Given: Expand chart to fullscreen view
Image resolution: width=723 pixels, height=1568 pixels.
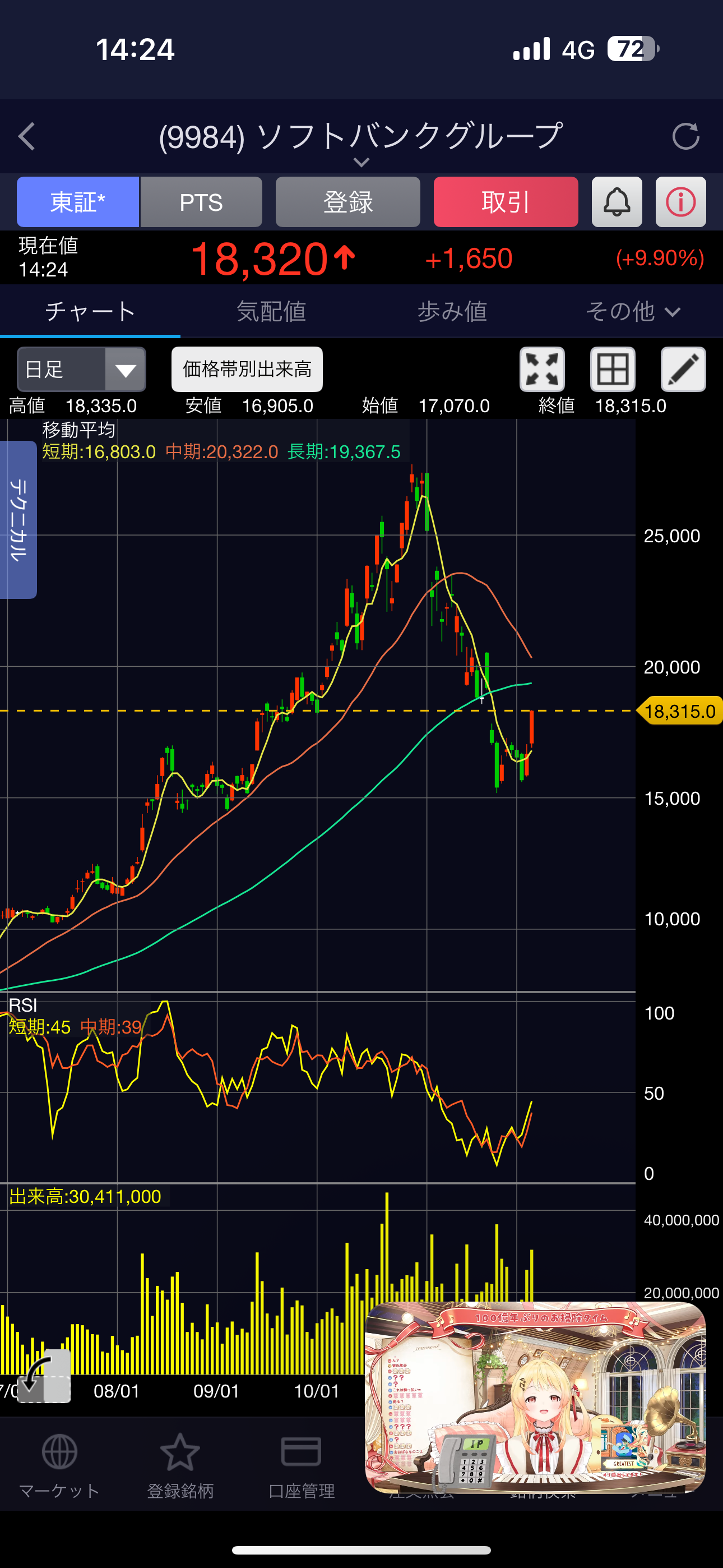Looking at the screenshot, I should tap(541, 370).
